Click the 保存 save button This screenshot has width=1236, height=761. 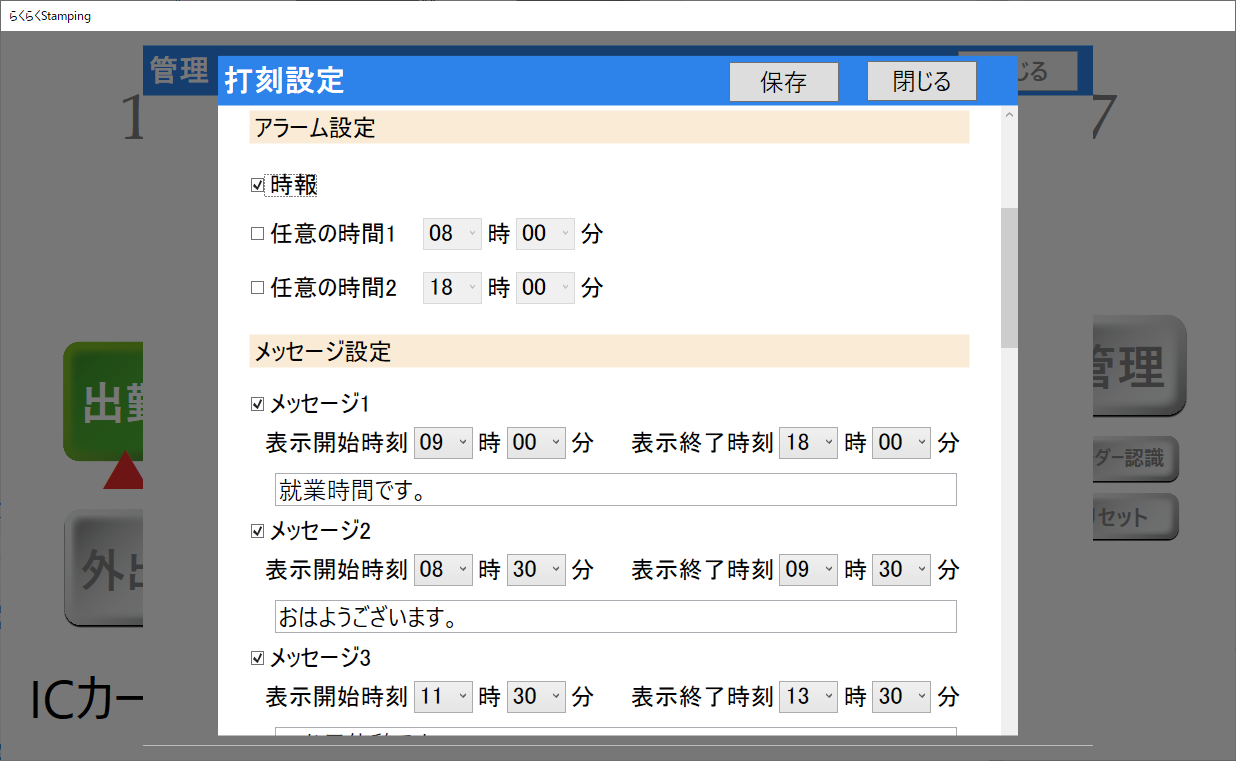coord(783,82)
